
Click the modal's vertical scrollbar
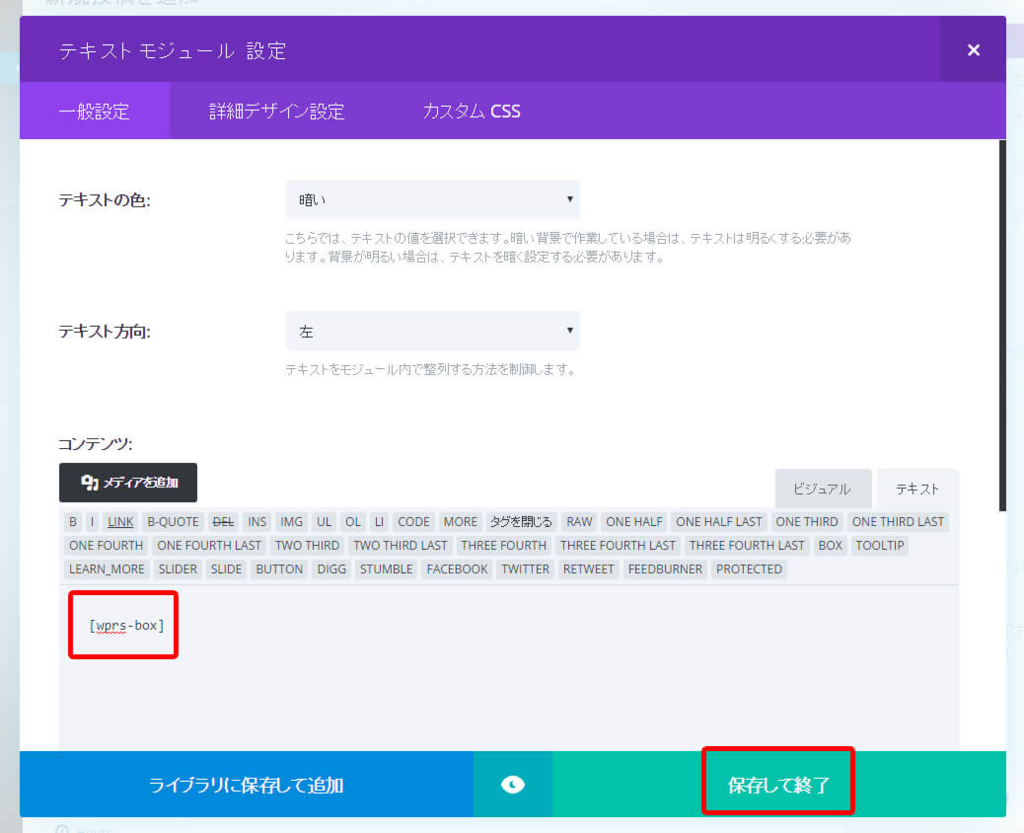click(x=1002, y=324)
